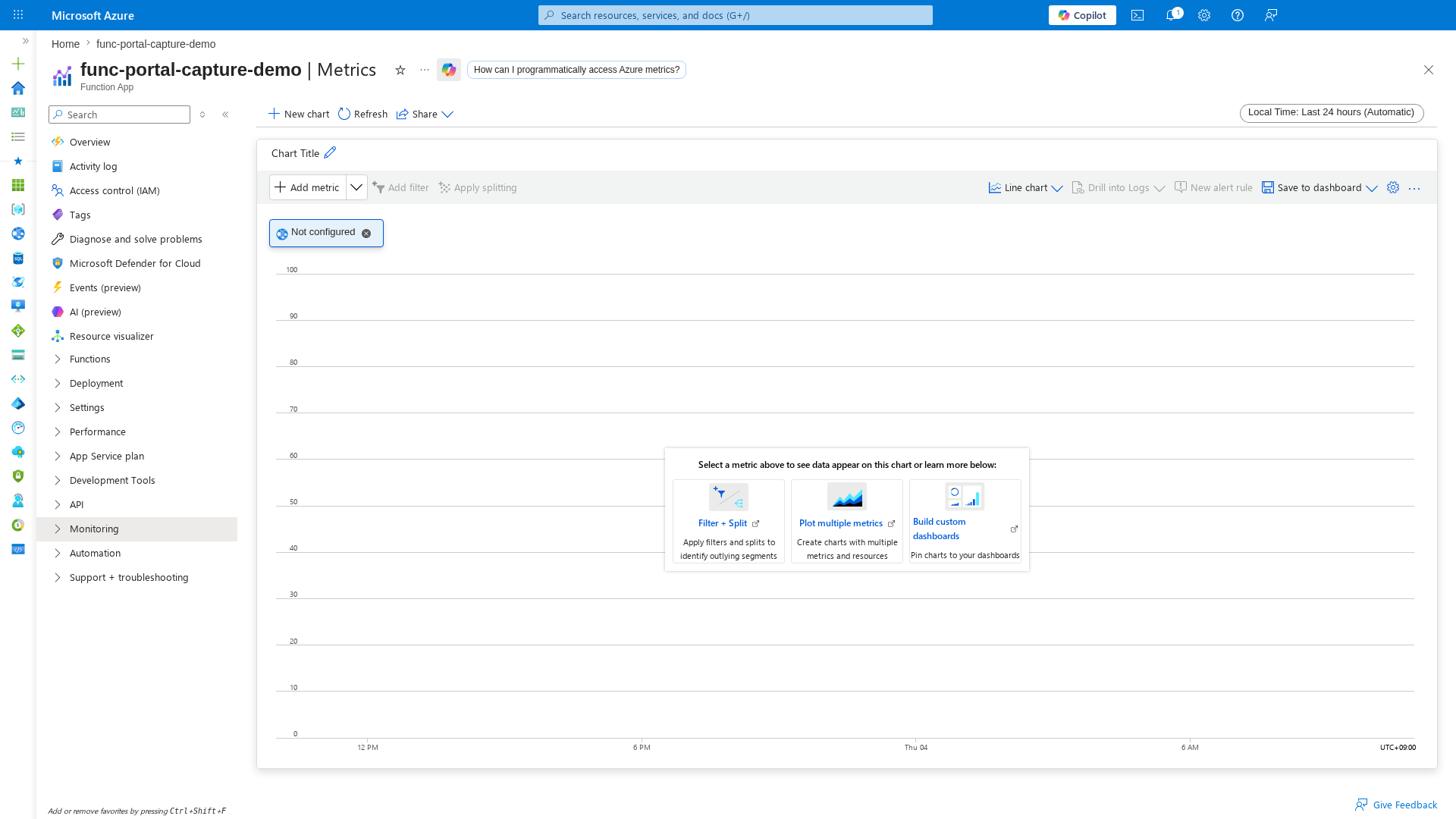
Task: Open Diagnose and solve problems
Action: 136,239
